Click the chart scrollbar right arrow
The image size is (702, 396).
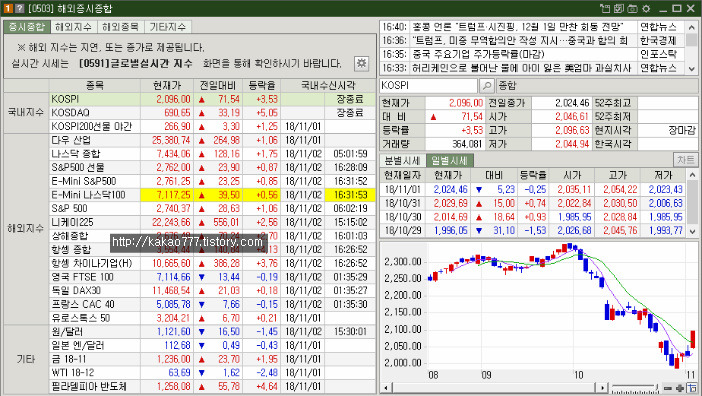(603, 388)
